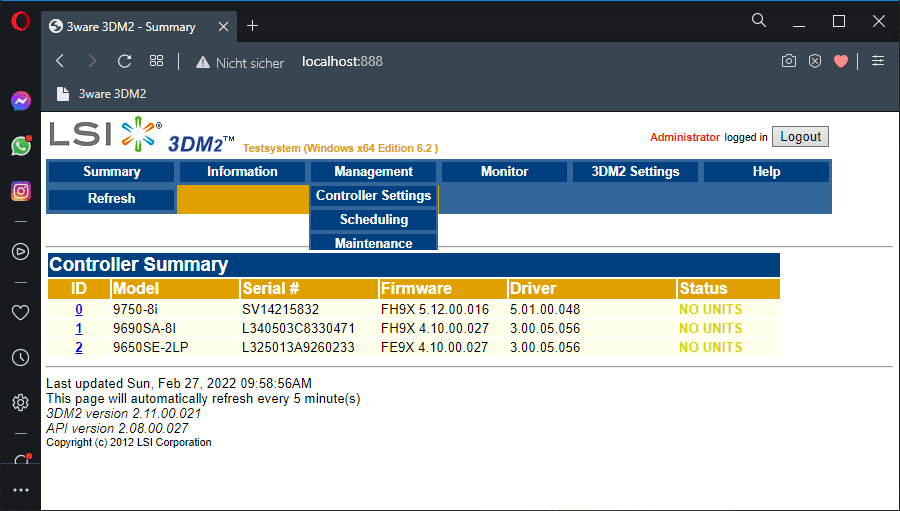Open Opera menu logo
The width and height of the screenshot is (900, 511).
[21, 21]
